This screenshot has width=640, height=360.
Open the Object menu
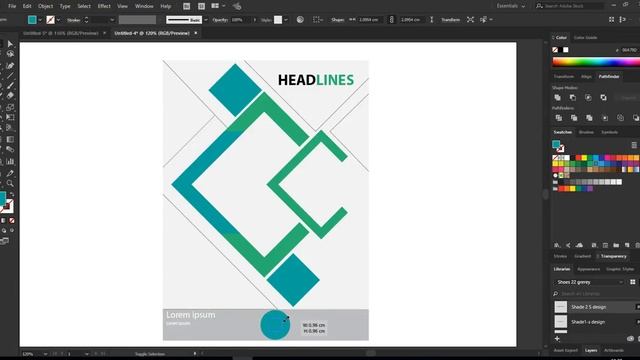[x=45, y=6]
